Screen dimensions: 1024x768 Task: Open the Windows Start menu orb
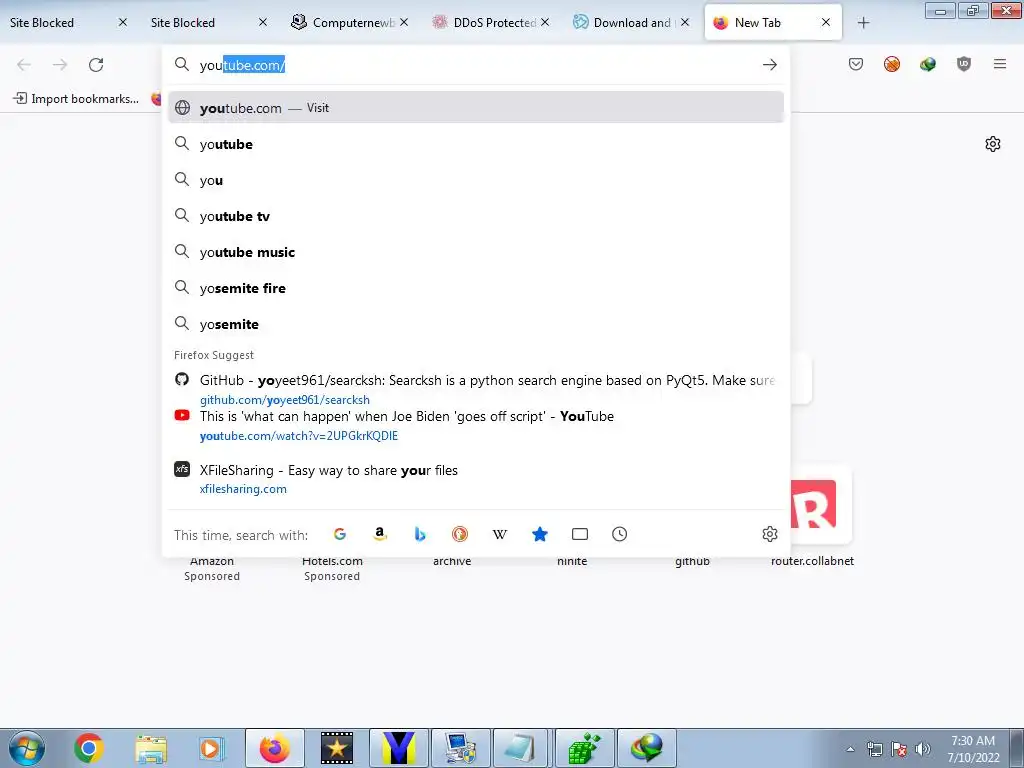point(27,748)
